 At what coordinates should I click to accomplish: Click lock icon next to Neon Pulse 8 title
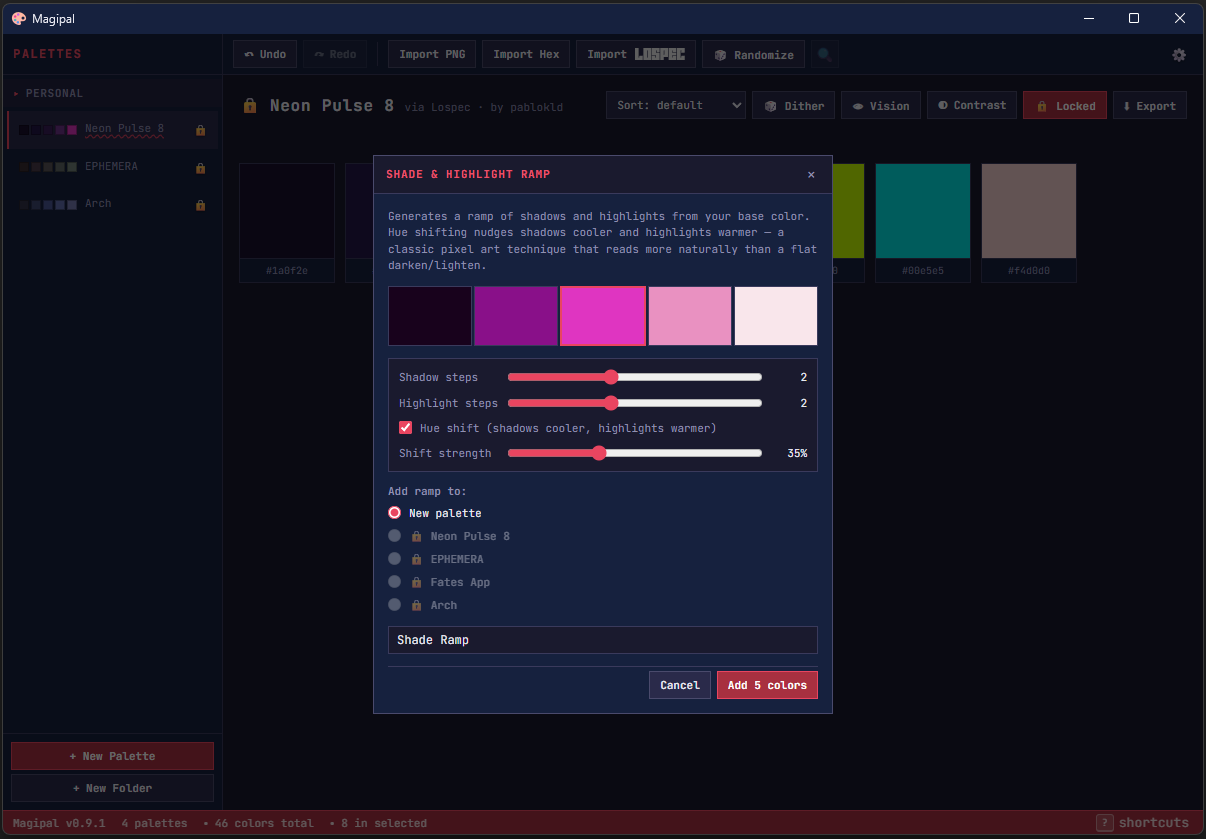250,105
